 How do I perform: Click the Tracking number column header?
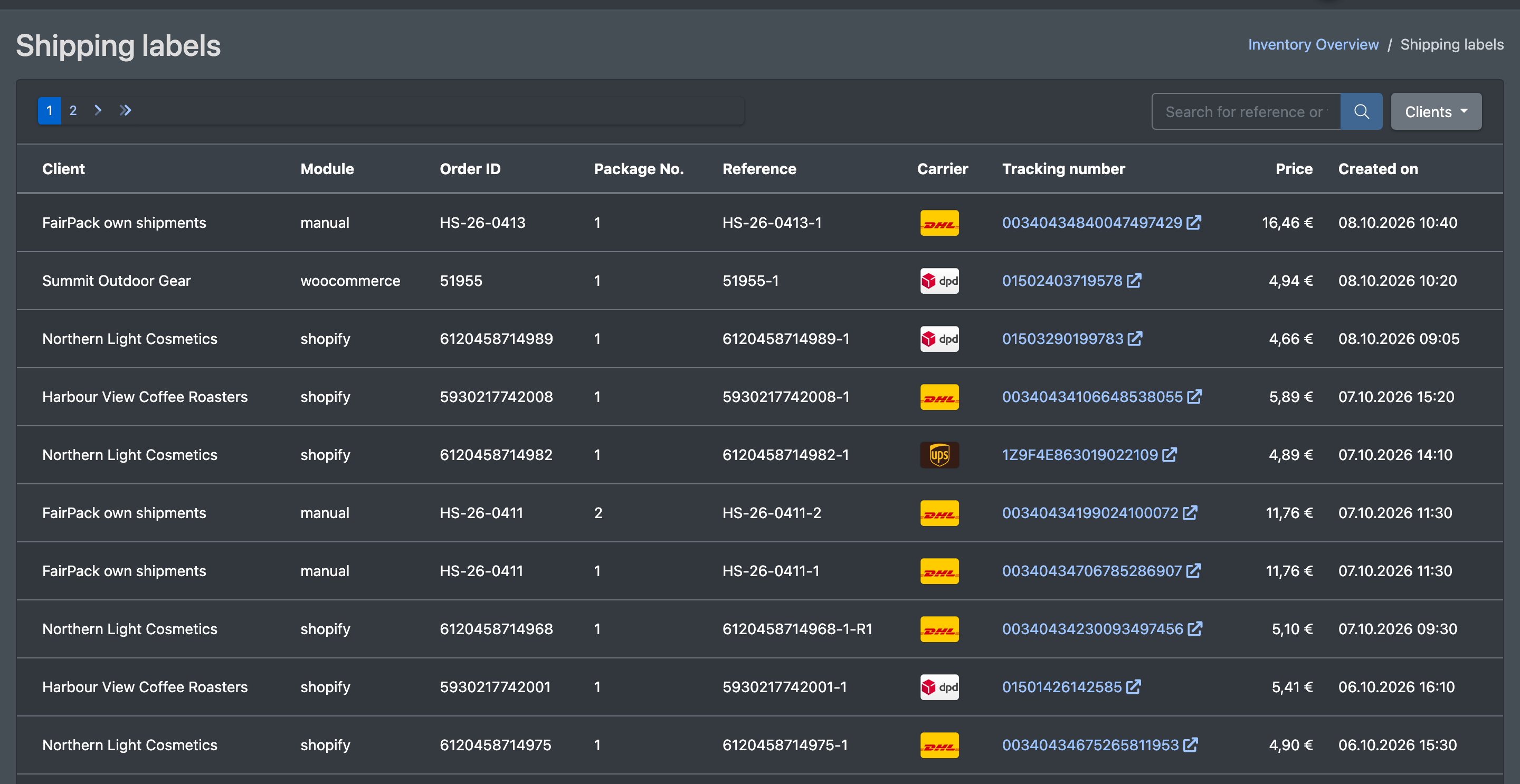coord(1063,169)
